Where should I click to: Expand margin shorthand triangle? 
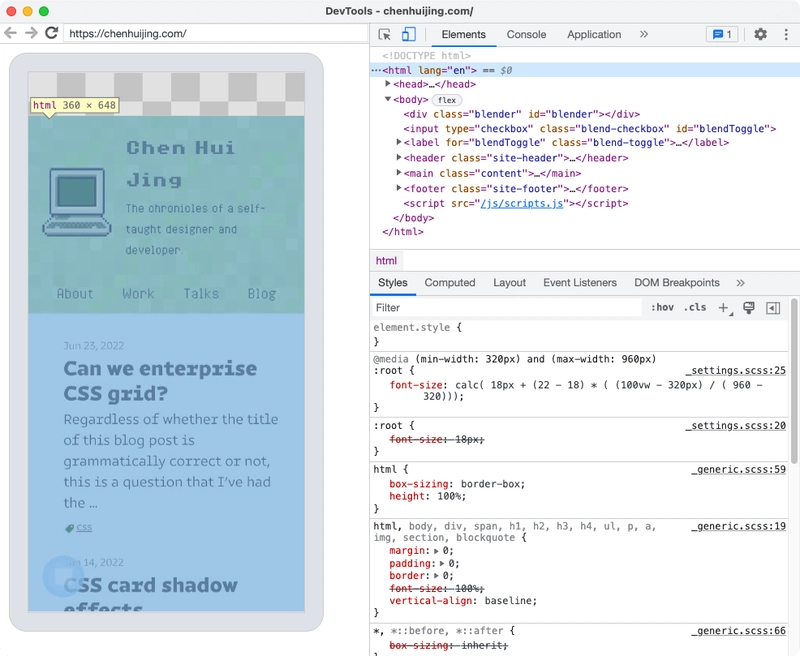pyautogui.click(x=436, y=551)
